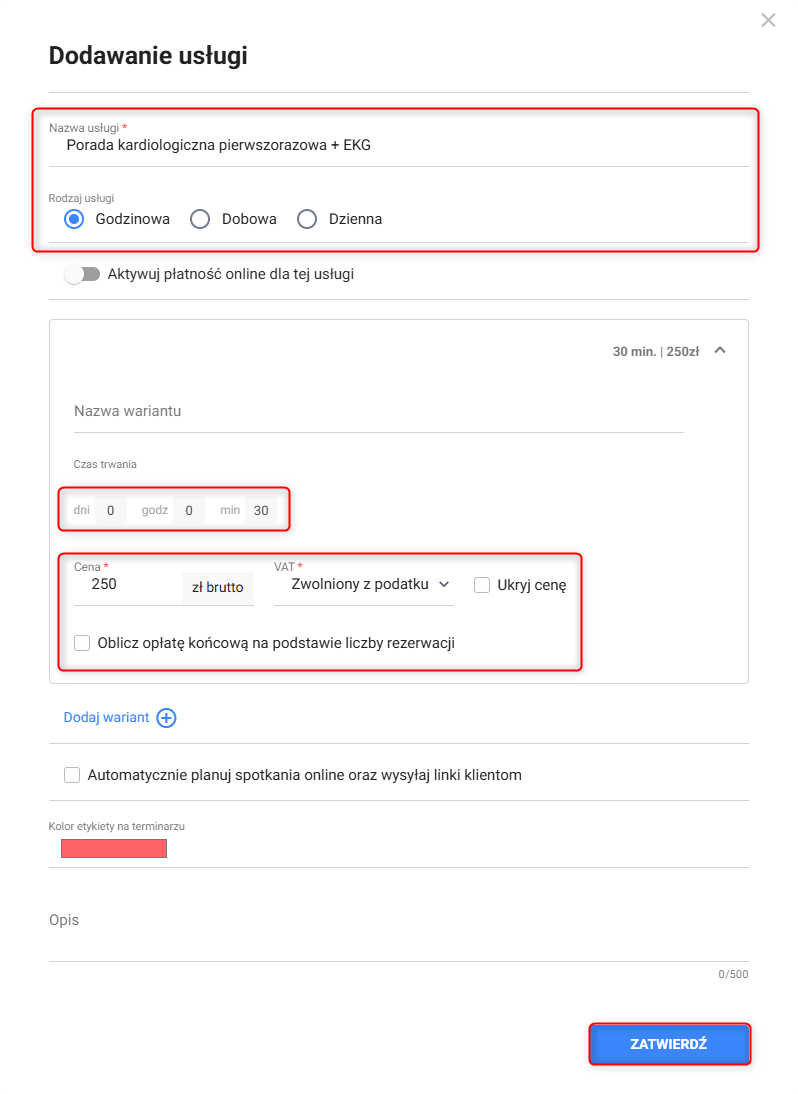Select the Godzinowa service type
798x1094 pixels.
(x=74, y=219)
